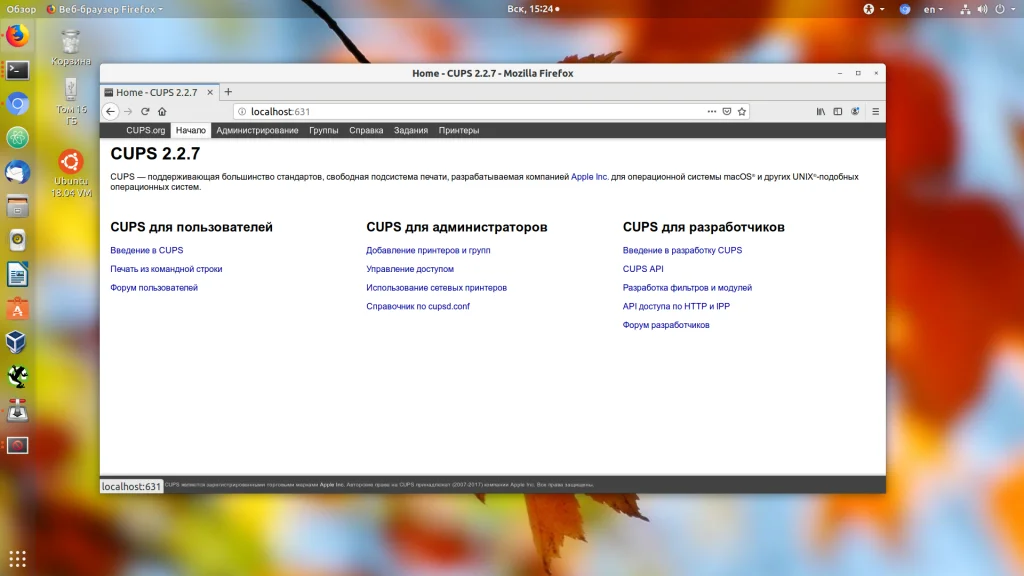Open the Том 16 ГБ volume icon
The width and height of the screenshot is (1024, 576).
[71, 102]
